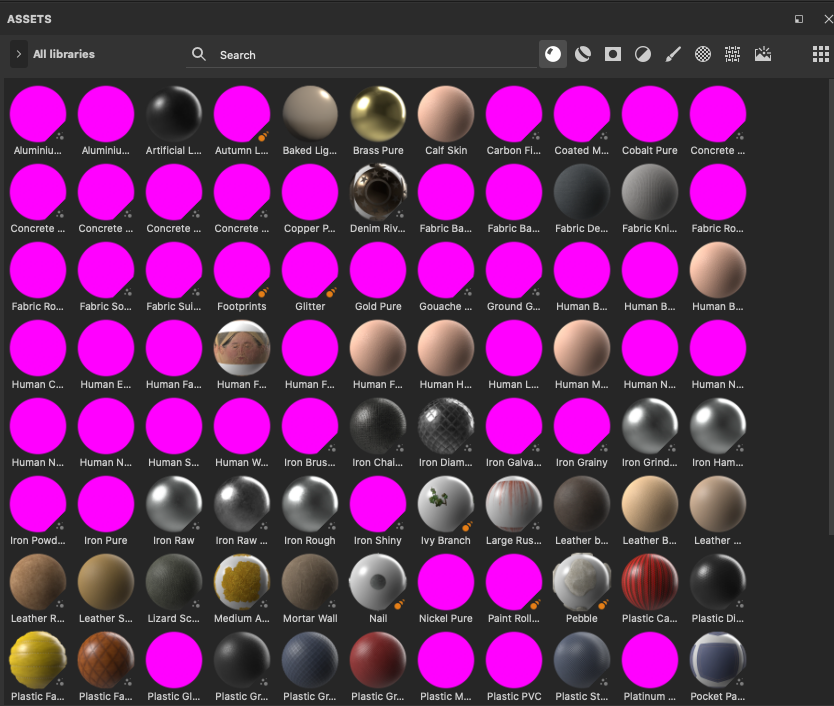Select the Smart Materials filter icon
The height and width of the screenshot is (706, 834).
[x=582, y=54]
